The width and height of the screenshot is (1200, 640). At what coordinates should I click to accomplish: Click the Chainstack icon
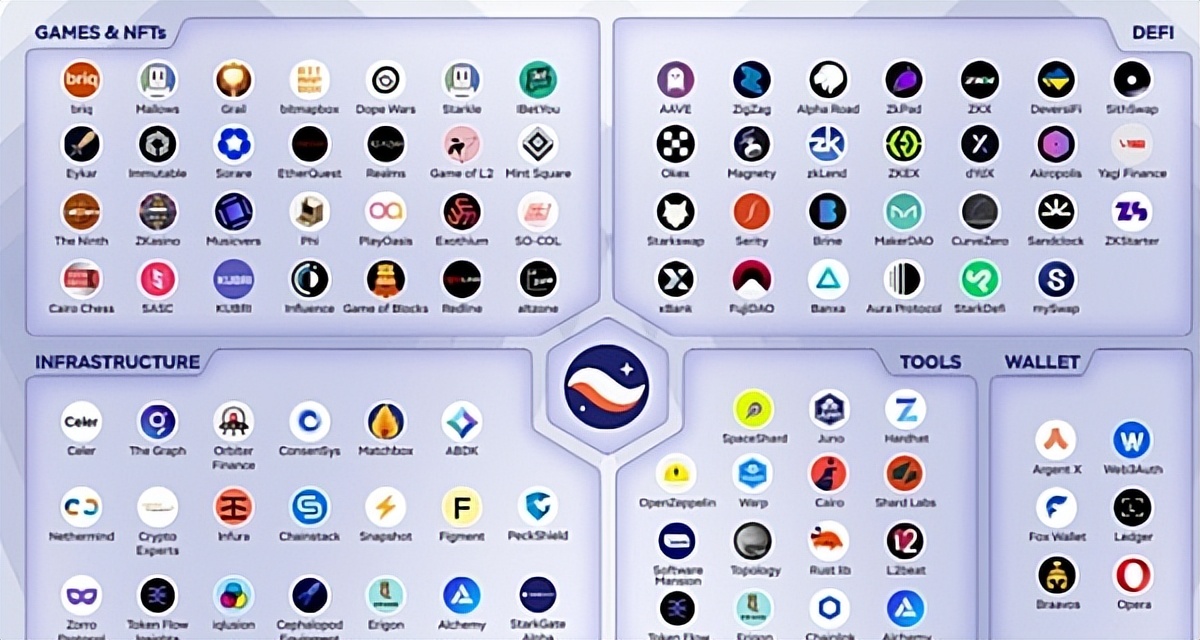point(310,507)
